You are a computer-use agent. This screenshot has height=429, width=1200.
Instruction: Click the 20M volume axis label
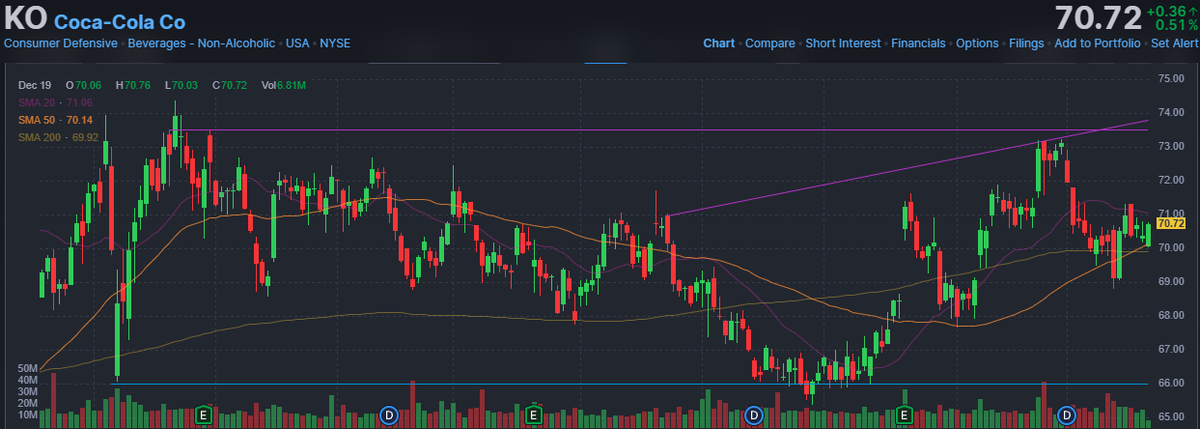point(28,403)
